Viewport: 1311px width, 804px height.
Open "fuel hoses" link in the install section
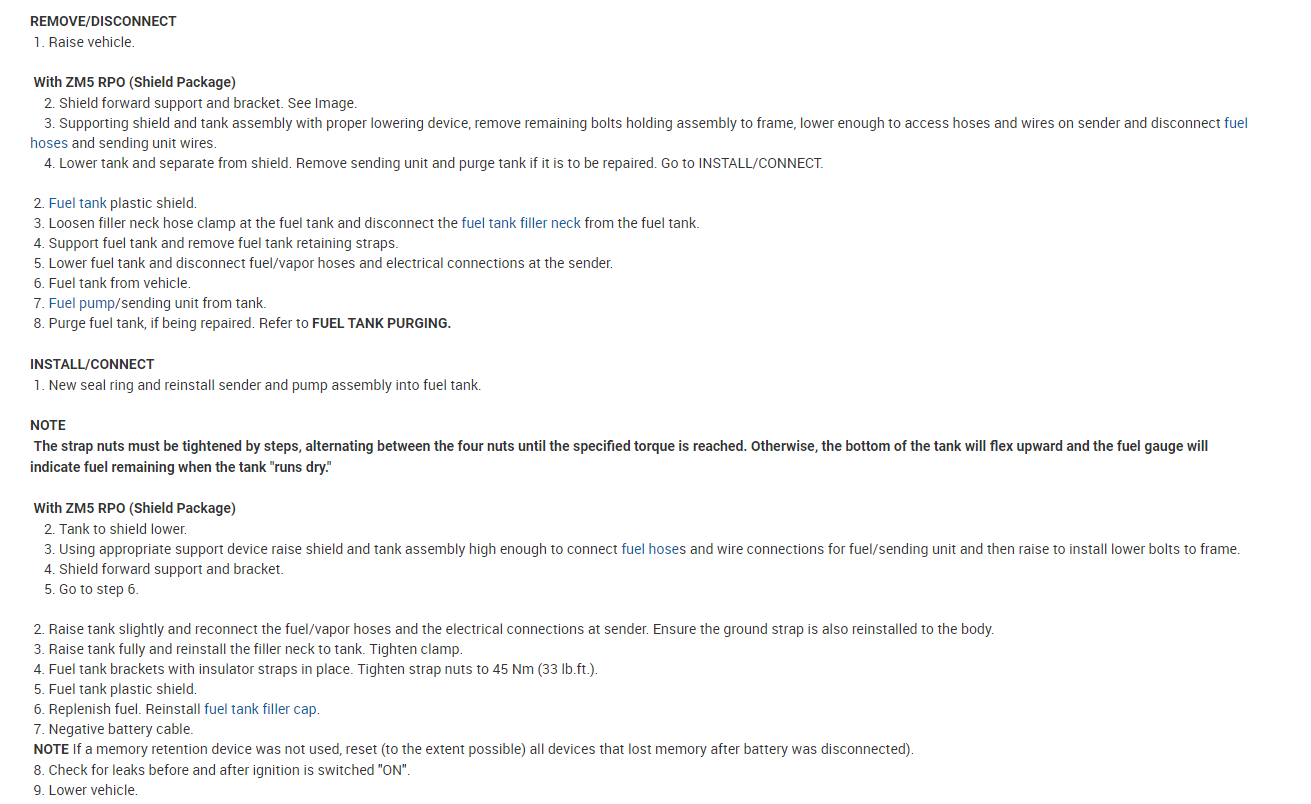[x=653, y=549]
